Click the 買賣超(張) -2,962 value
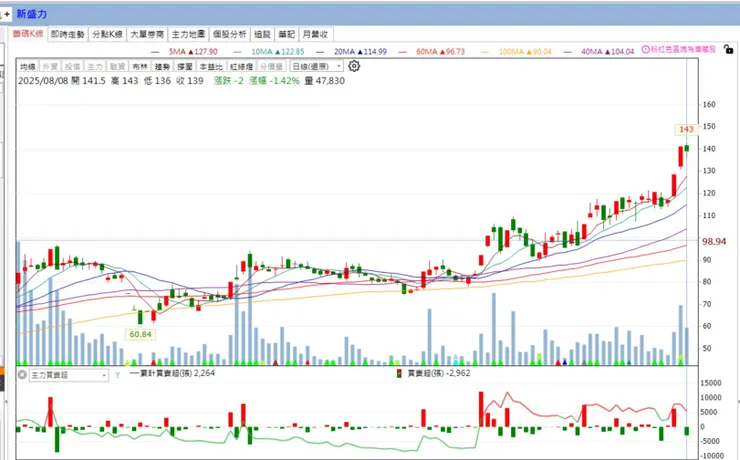This screenshot has height=460, width=740. pos(439,373)
